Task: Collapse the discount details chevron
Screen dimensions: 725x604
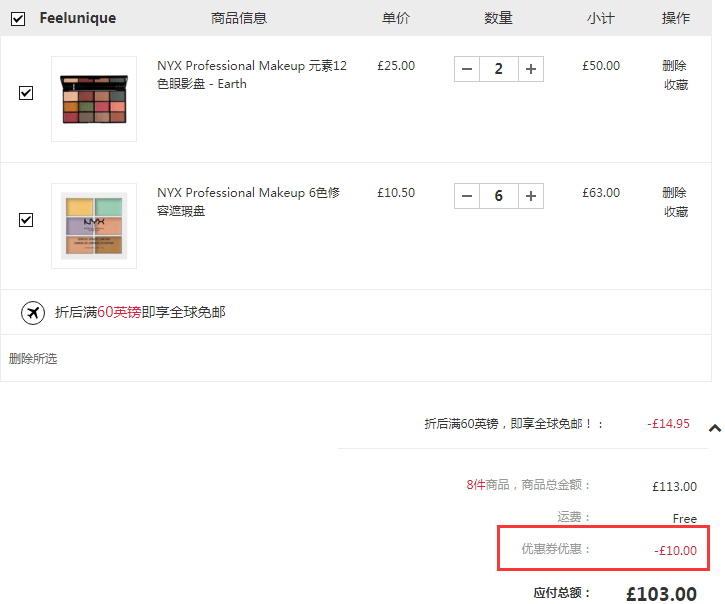Action: pyautogui.click(x=715, y=428)
